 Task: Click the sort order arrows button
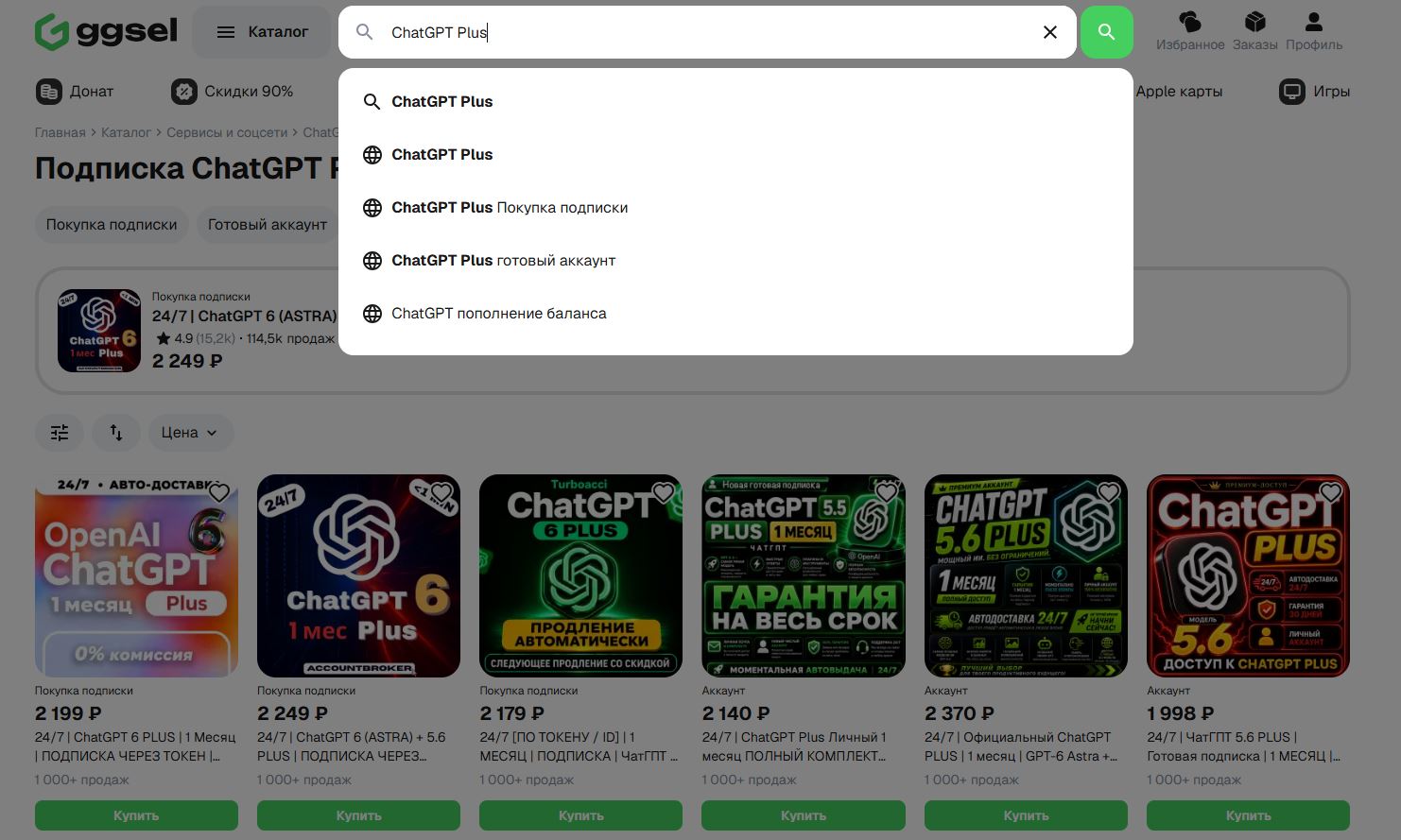[116, 433]
